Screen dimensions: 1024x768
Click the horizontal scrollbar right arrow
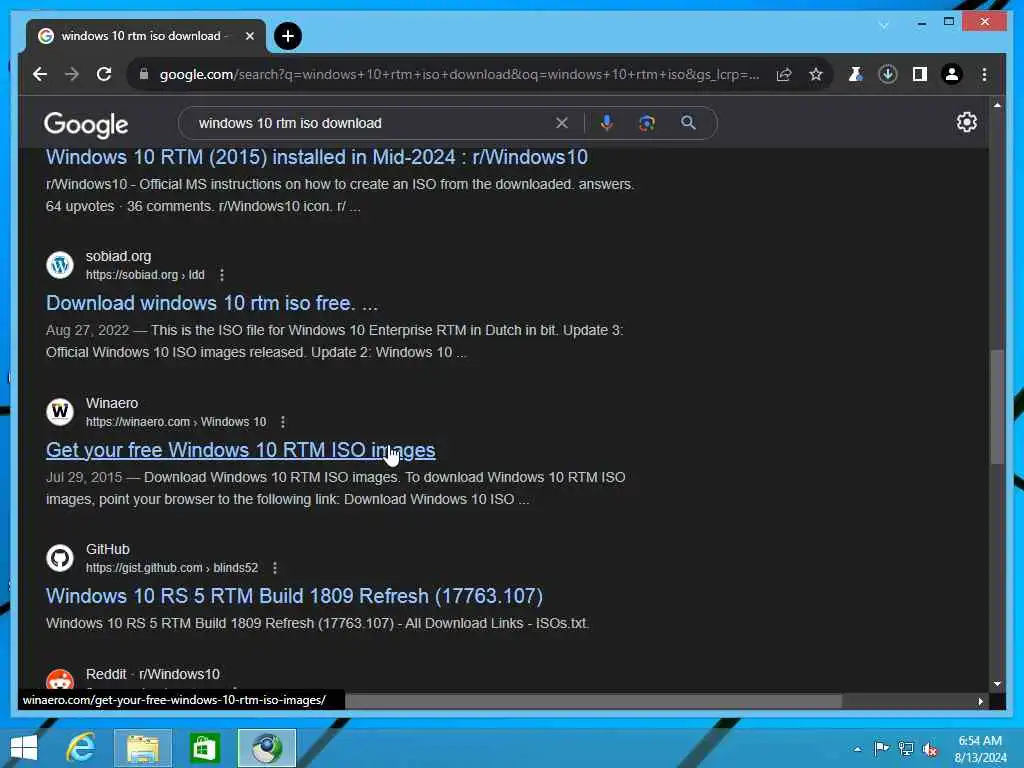[980, 701]
